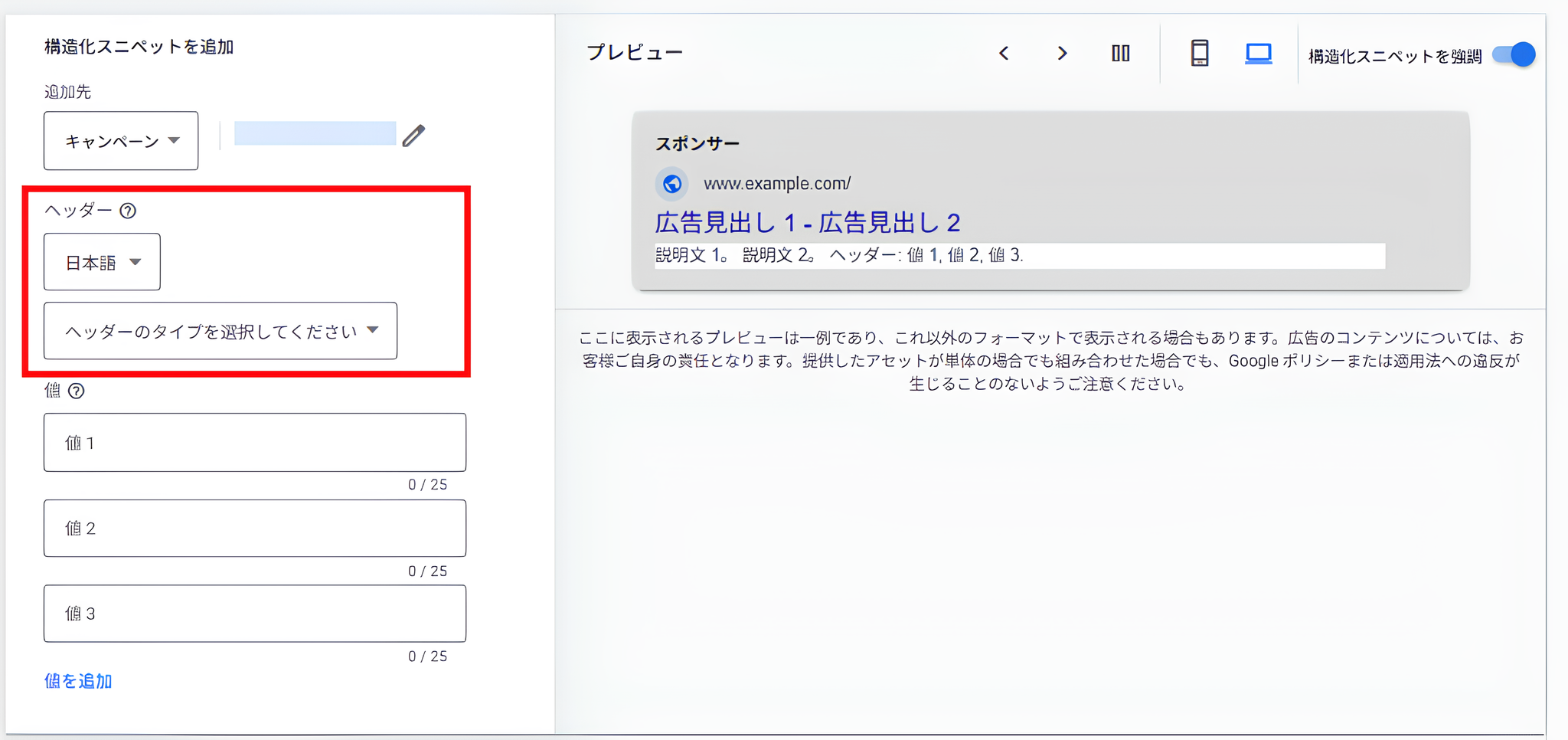Open the ヘッダー help tooltip icon

[129, 211]
